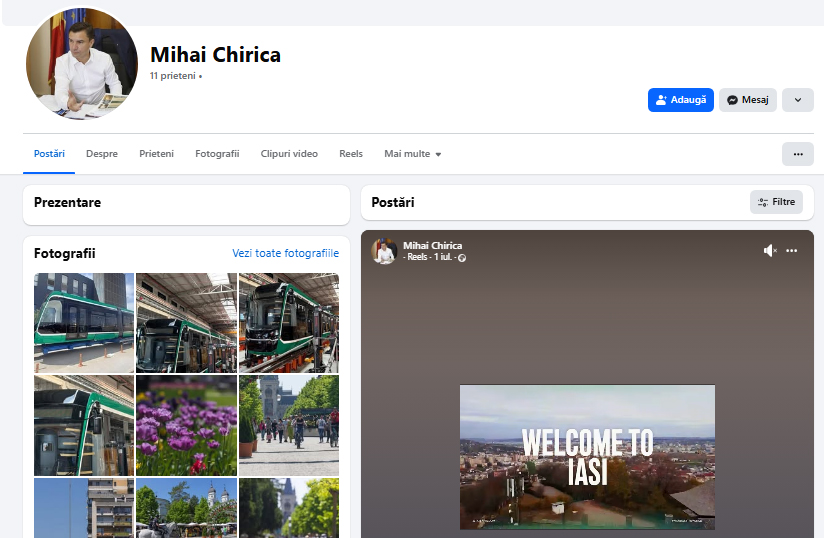
Task: Click Vezi toate fotografiile link
Action: point(285,253)
